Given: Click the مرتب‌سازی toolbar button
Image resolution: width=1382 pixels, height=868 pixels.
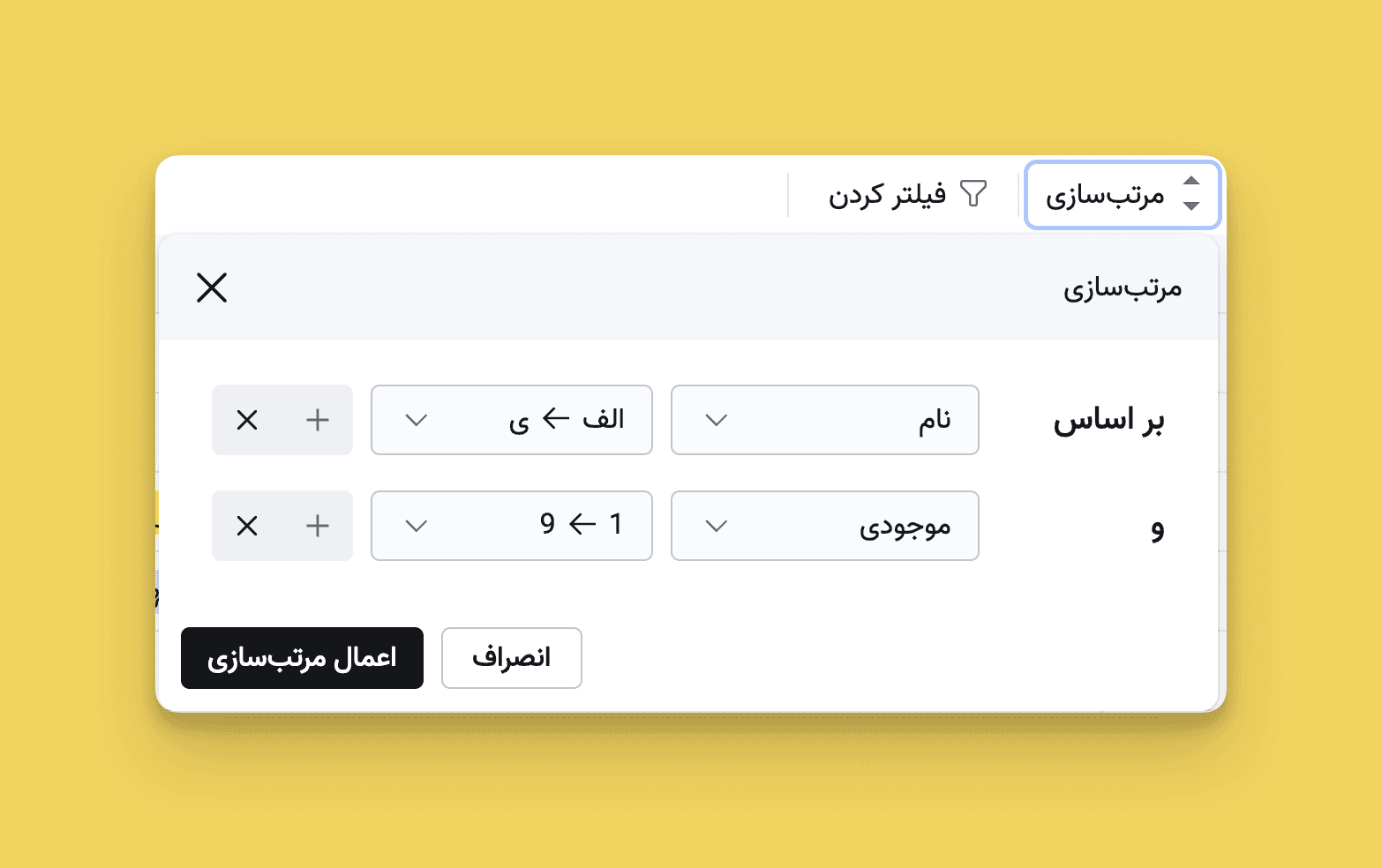Looking at the screenshot, I should 1122,194.
